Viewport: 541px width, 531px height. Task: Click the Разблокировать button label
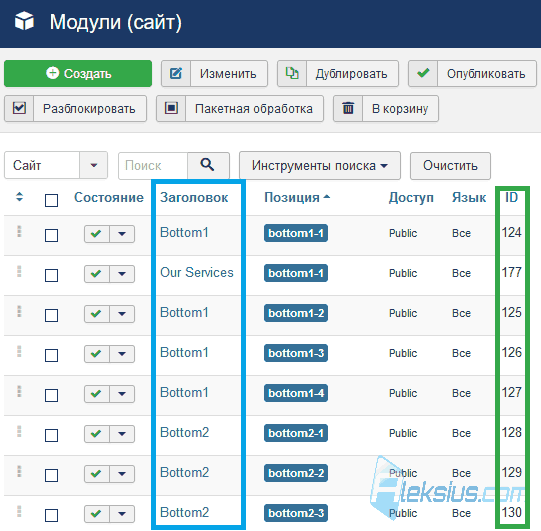tap(89, 109)
